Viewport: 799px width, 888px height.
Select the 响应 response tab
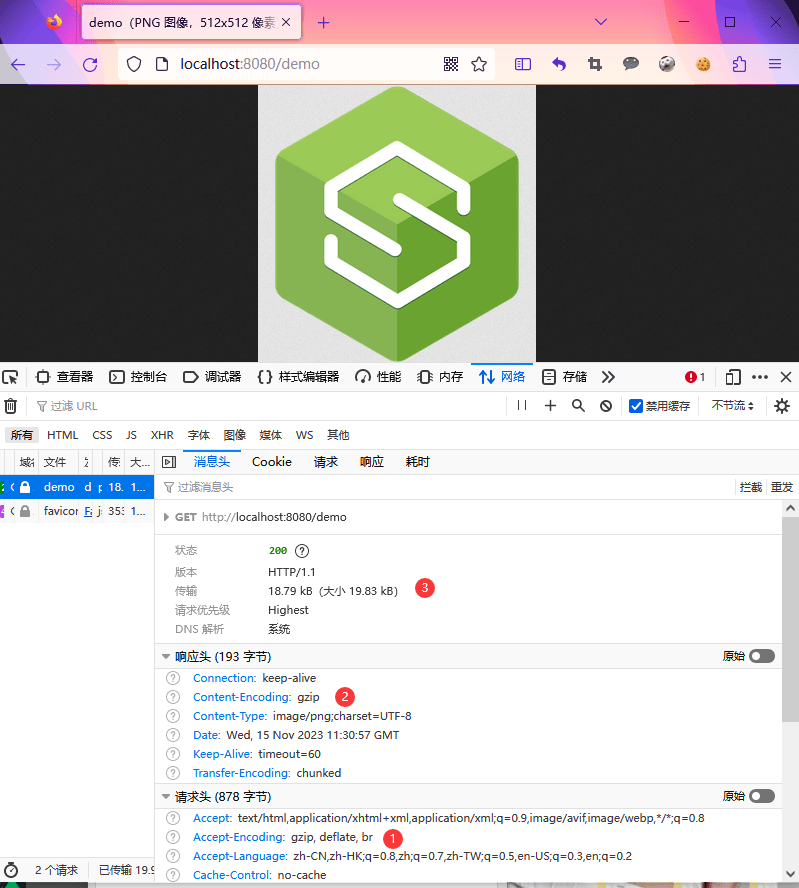point(371,462)
